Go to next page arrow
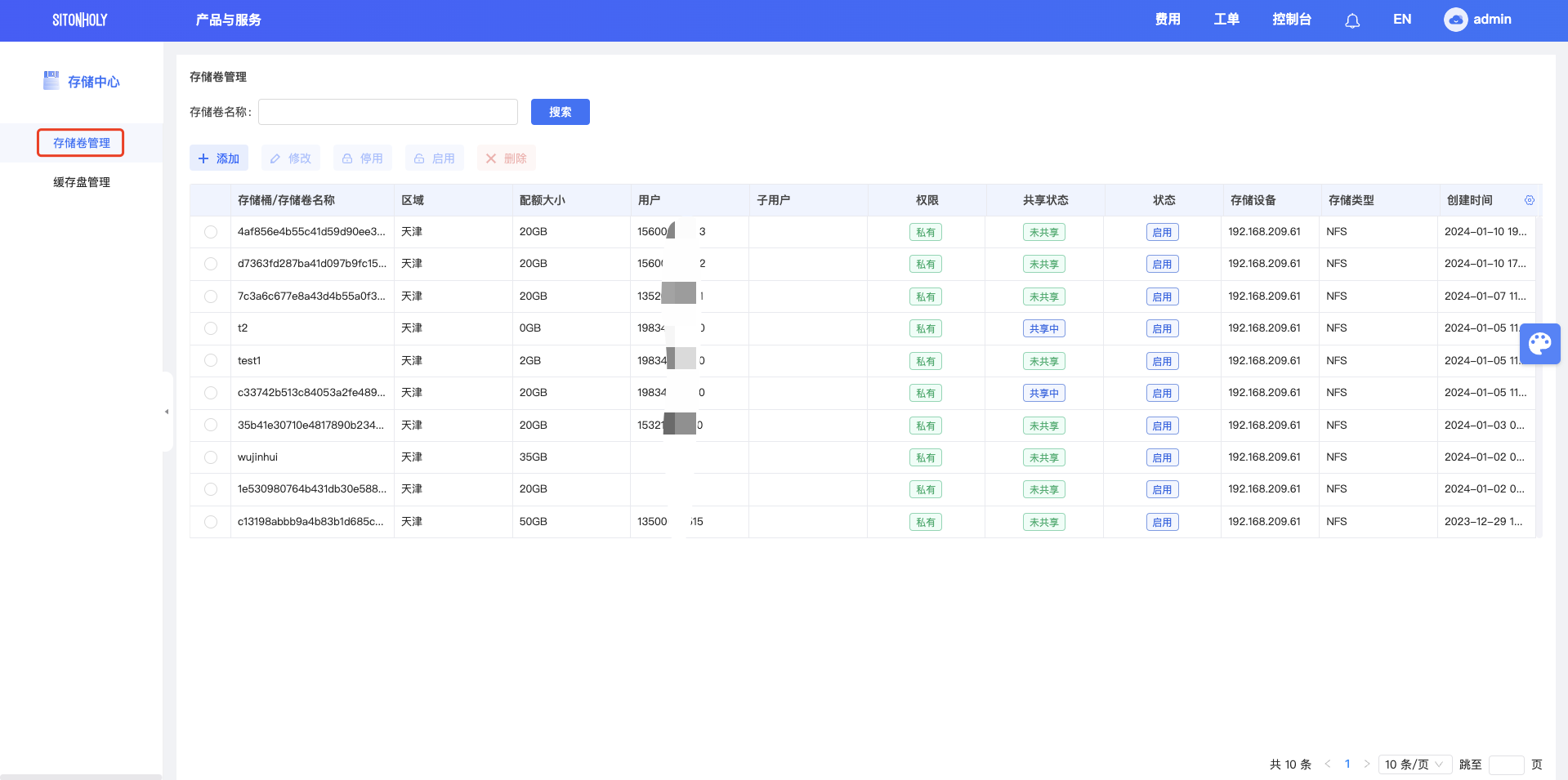 pyautogui.click(x=1367, y=764)
